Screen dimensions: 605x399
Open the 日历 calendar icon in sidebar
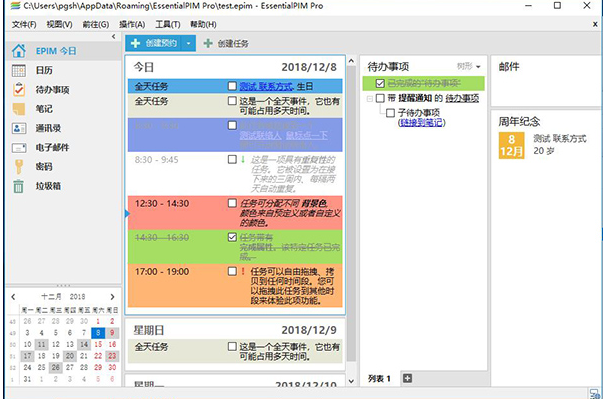(19, 70)
